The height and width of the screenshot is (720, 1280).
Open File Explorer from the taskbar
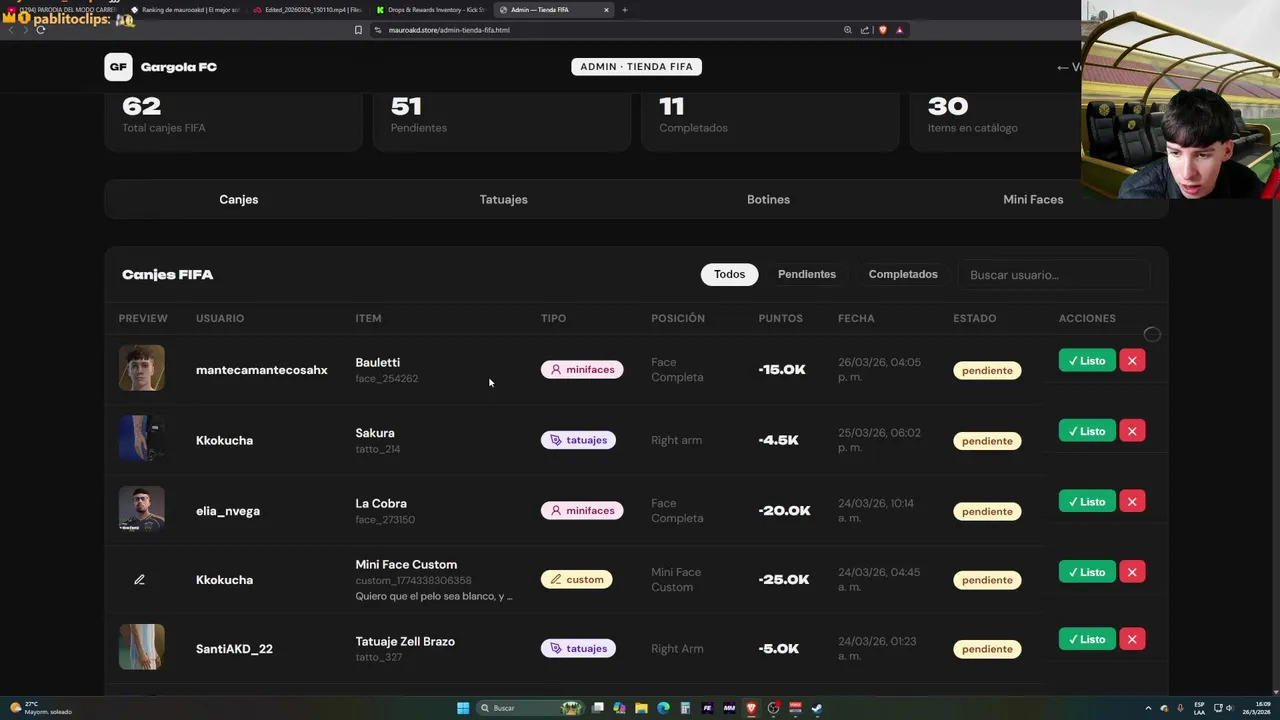pyautogui.click(x=641, y=708)
